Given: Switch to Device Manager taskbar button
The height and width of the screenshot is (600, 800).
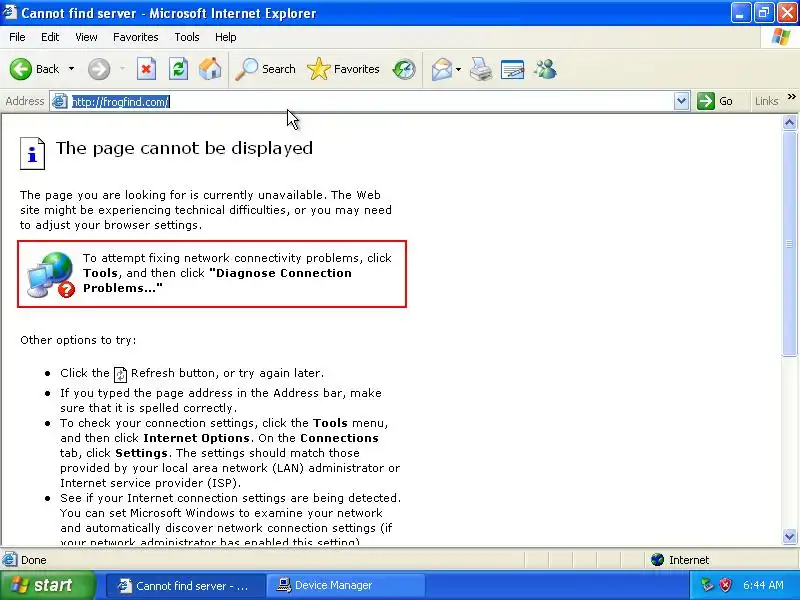Looking at the screenshot, I should pos(346,586).
